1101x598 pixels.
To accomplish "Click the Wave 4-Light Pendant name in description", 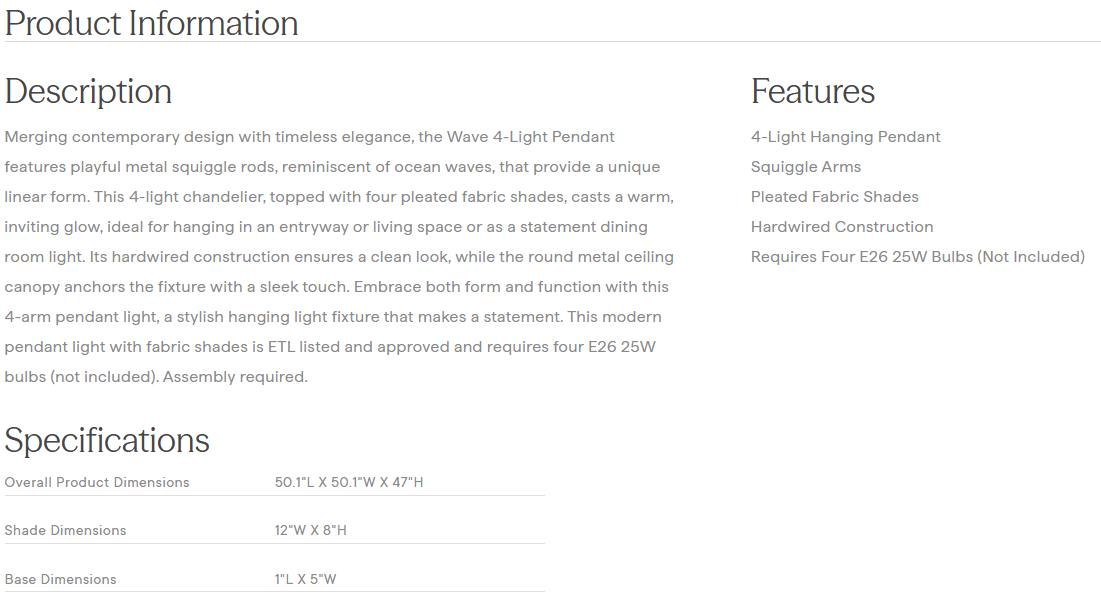I will point(530,137).
